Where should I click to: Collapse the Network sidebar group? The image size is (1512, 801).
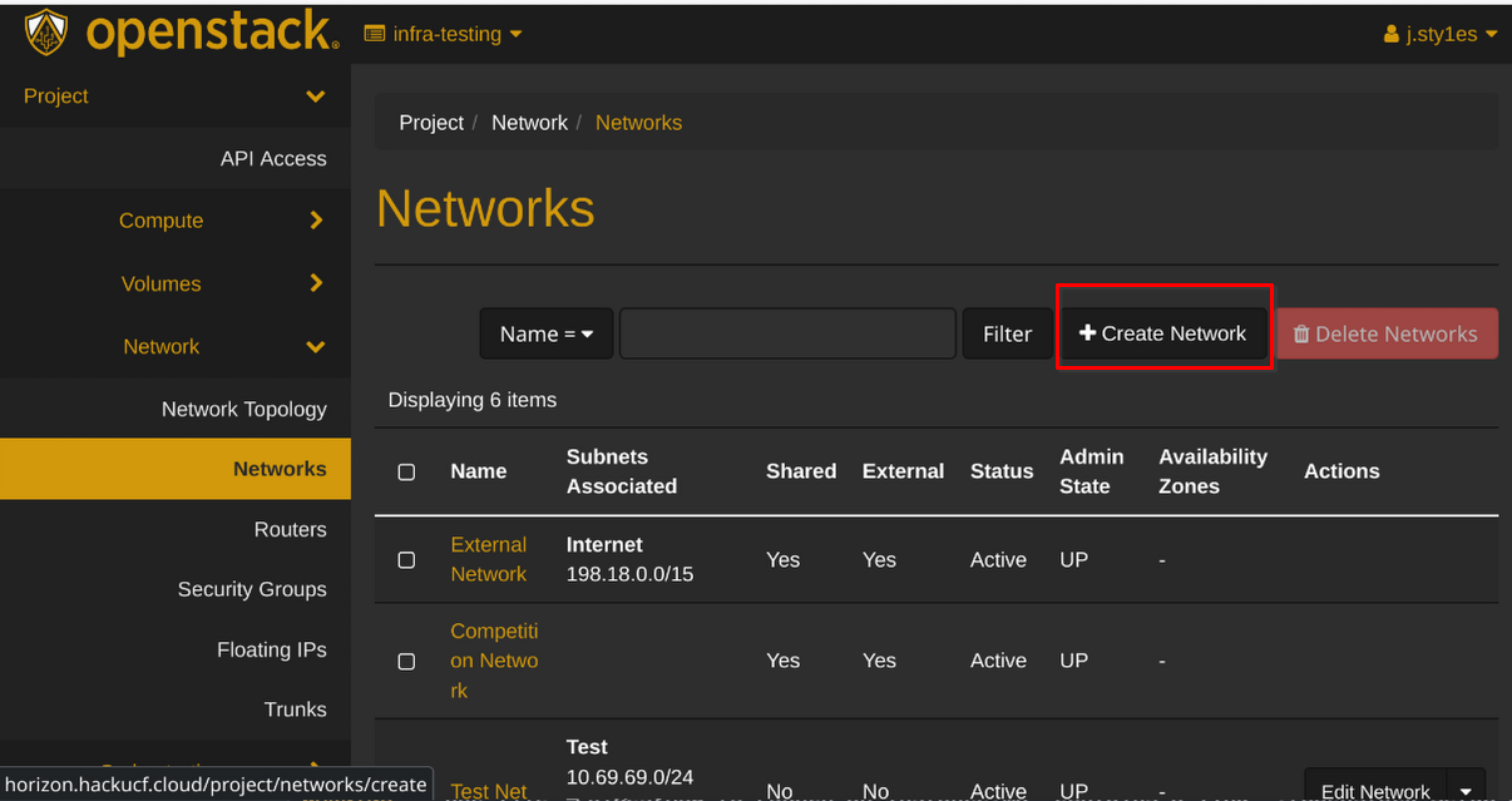click(175, 346)
